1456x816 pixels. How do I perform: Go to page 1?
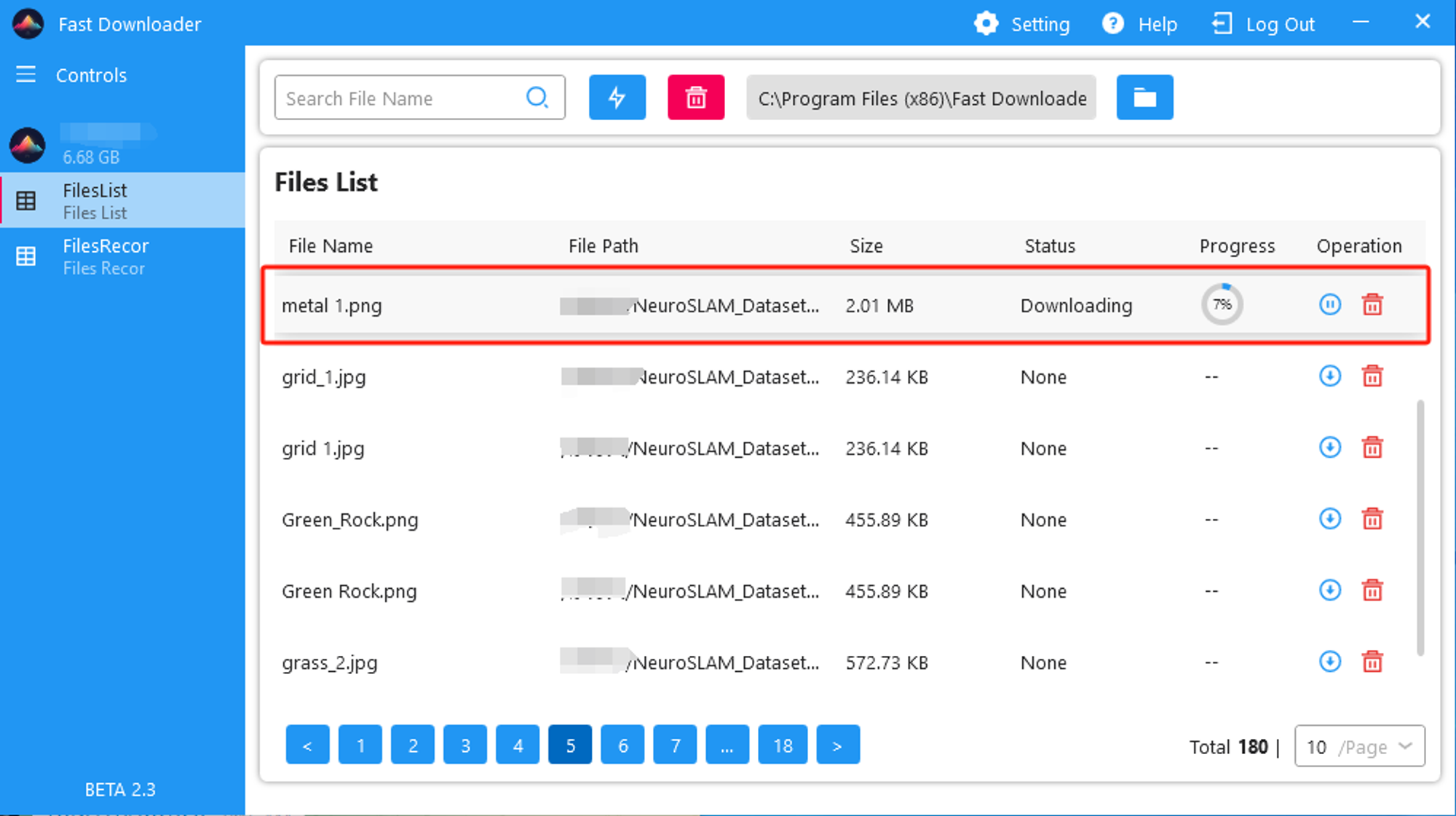tap(360, 745)
